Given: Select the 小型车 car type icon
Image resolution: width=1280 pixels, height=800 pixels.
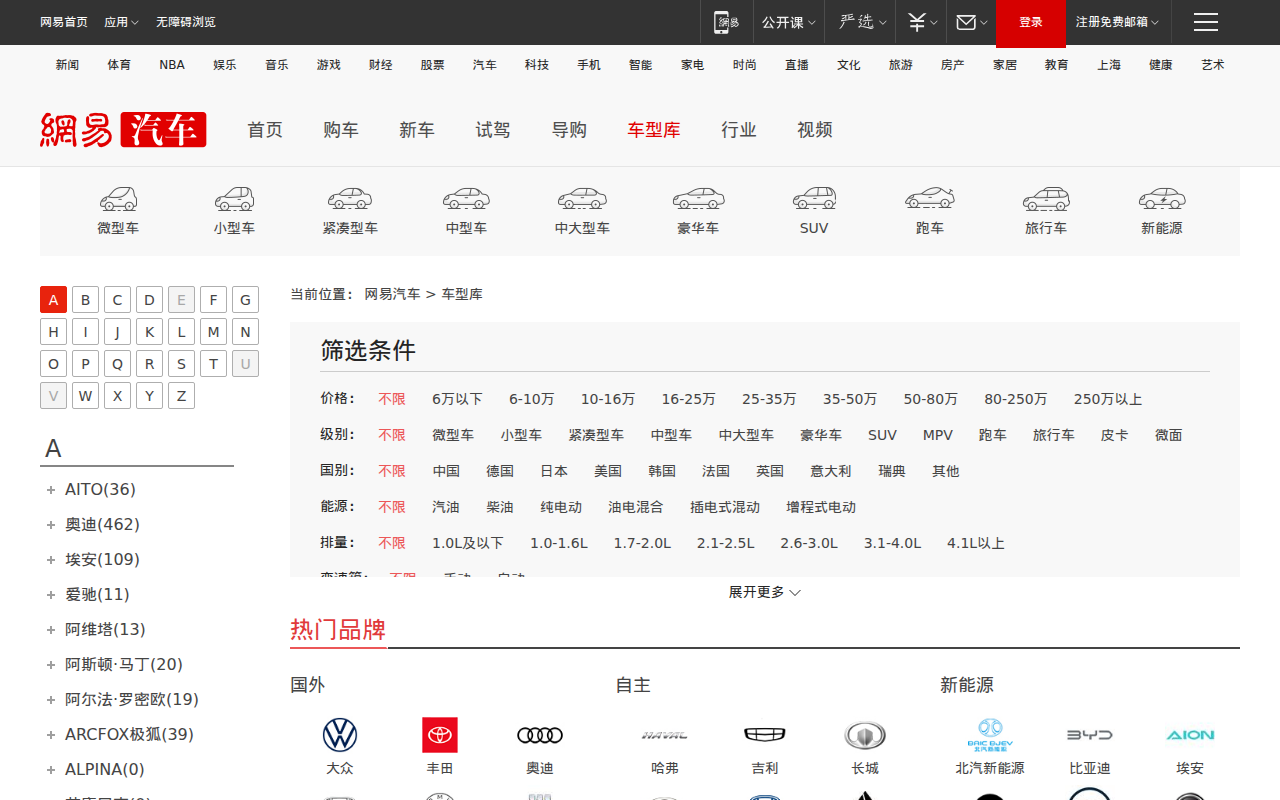Looking at the screenshot, I should click(x=234, y=198).
